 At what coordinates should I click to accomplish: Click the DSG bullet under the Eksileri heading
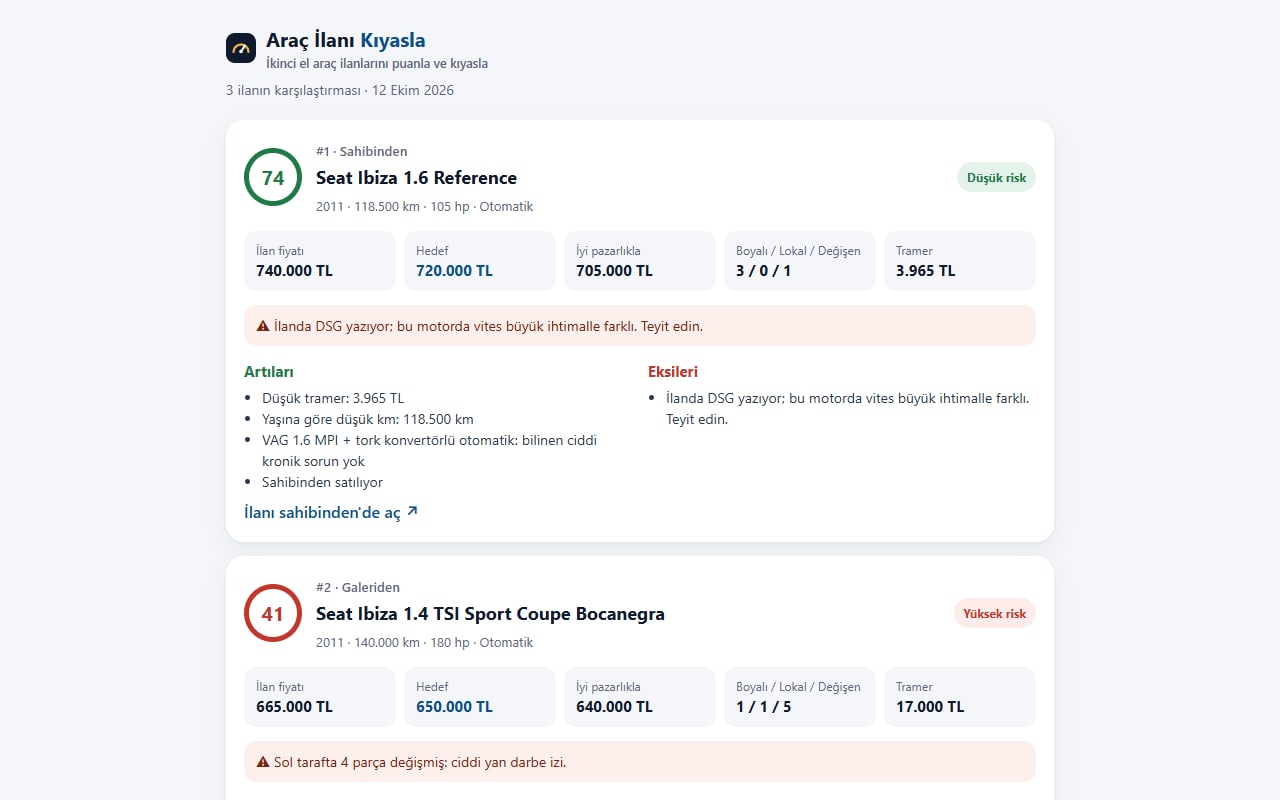tap(848, 408)
